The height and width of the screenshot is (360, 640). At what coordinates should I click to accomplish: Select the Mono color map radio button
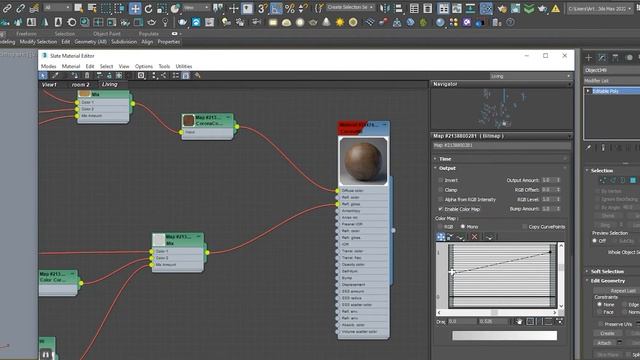click(x=463, y=227)
